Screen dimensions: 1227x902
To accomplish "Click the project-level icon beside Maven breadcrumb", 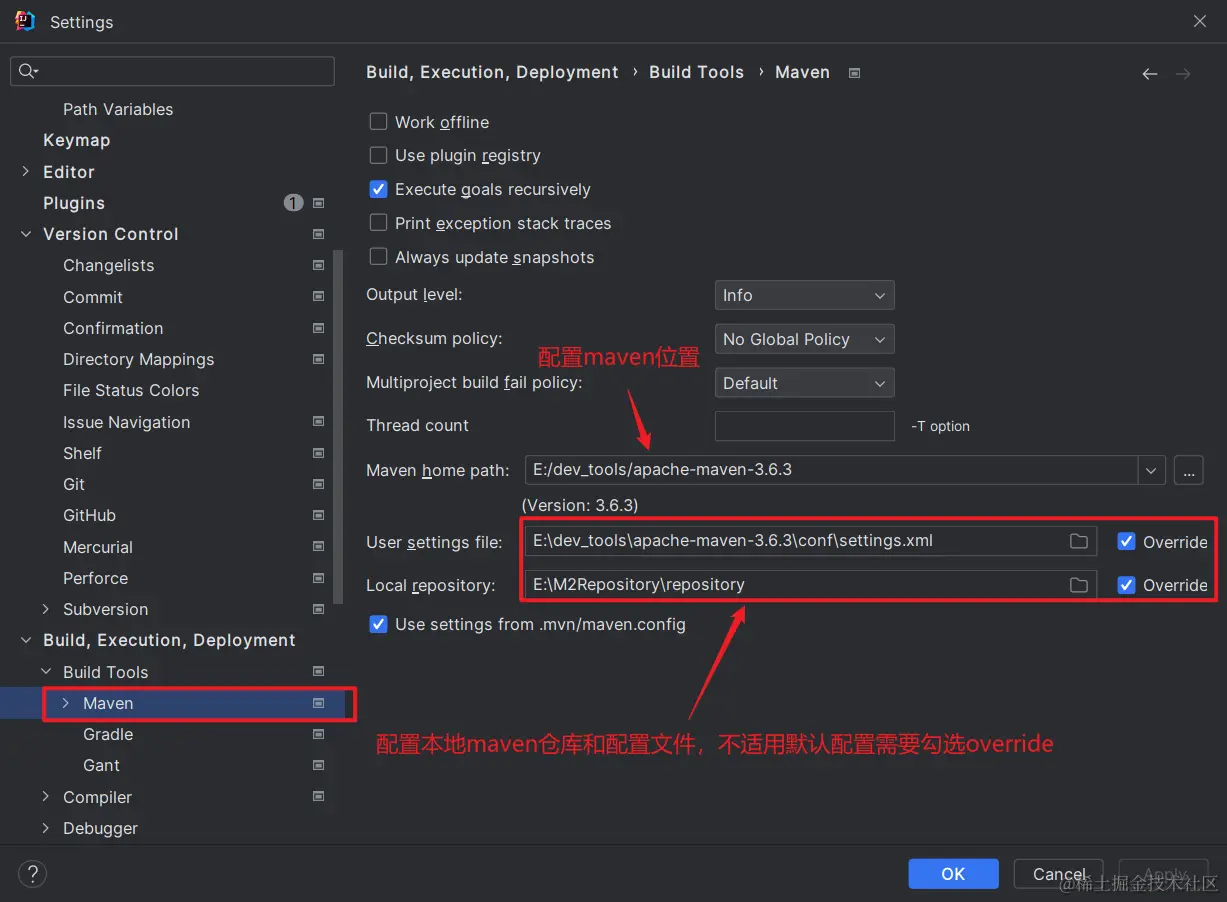I will pyautogui.click(x=854, y=73).
